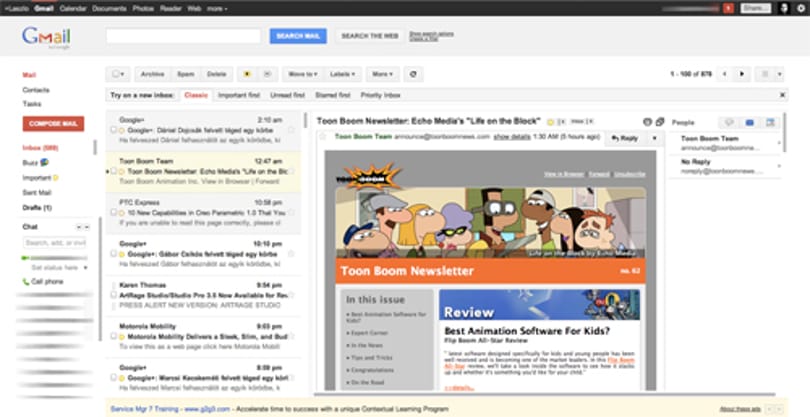The width and height of the screenshot is (810, 417).
Task: Click the mail search input field
Action: (183, 36)
